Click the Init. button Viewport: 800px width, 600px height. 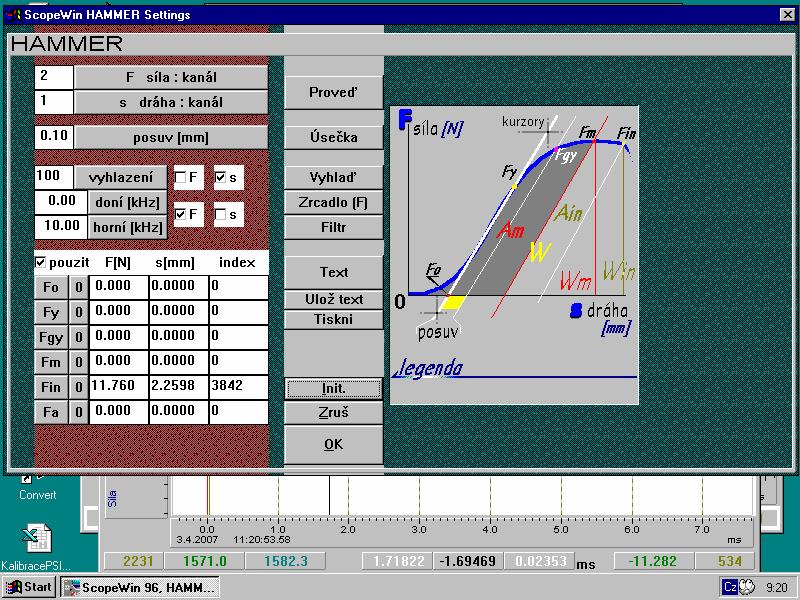click(334, 389)
